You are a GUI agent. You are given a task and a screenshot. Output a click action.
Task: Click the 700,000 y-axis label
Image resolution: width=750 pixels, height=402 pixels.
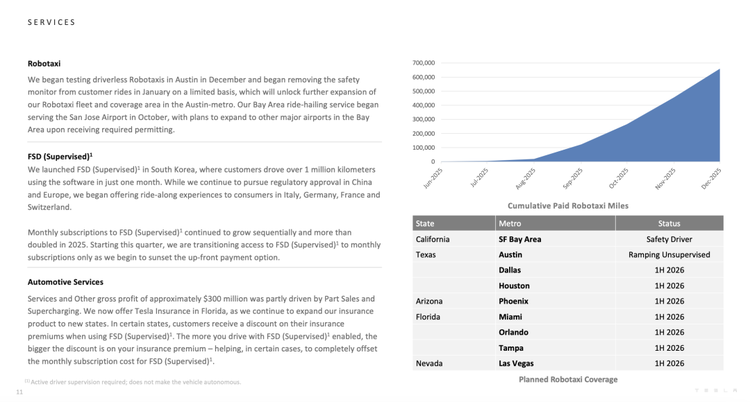422,63
